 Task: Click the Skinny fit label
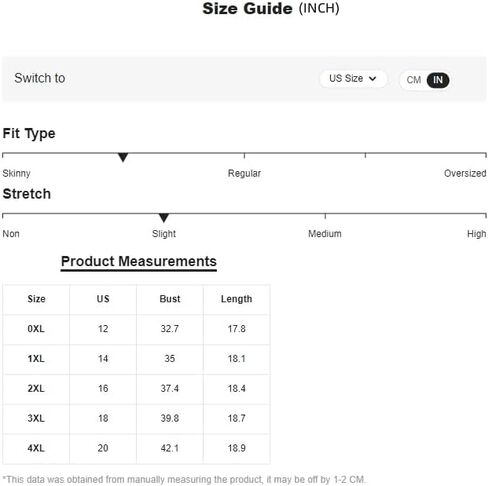[16, 173]
